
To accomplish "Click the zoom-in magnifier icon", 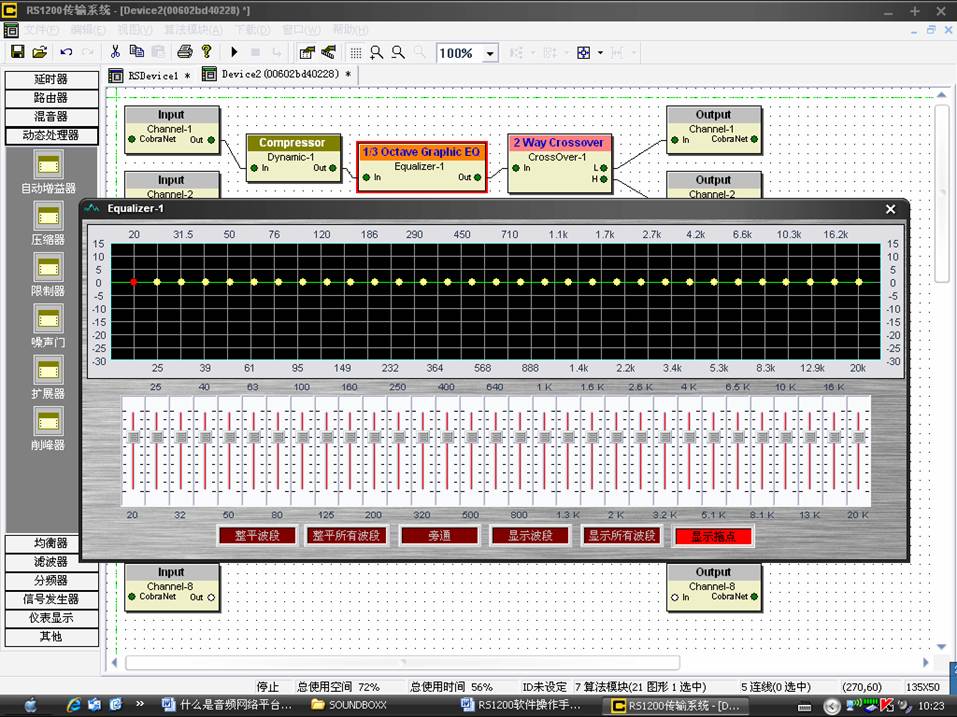I will [377, 53].
